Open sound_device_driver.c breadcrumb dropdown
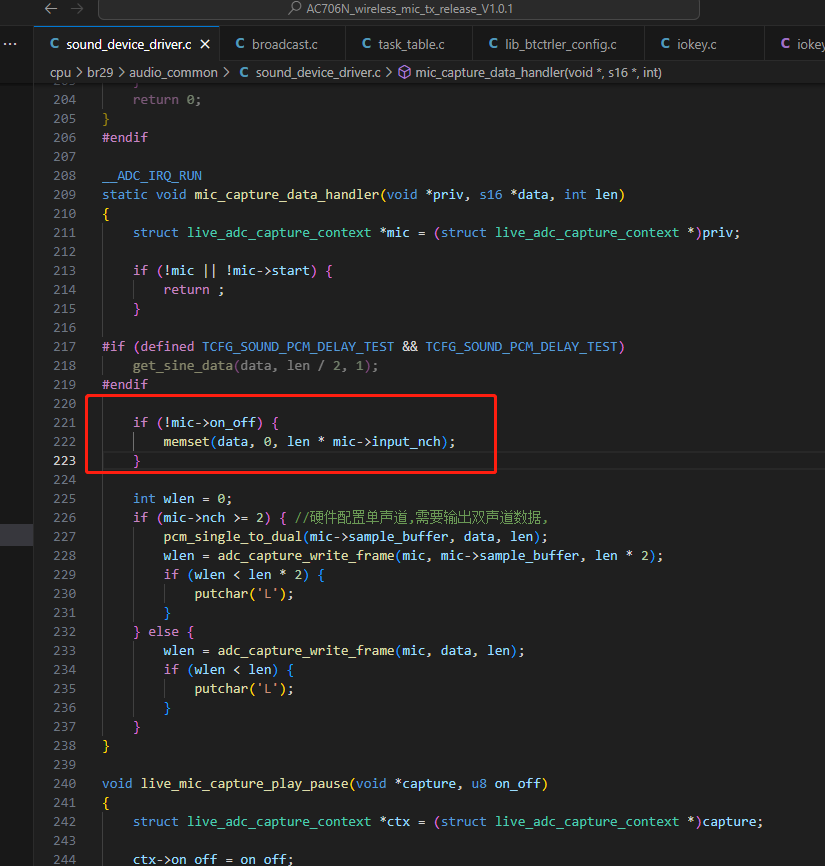This screenshot has height=866, width=825. (x=318, y=72)
